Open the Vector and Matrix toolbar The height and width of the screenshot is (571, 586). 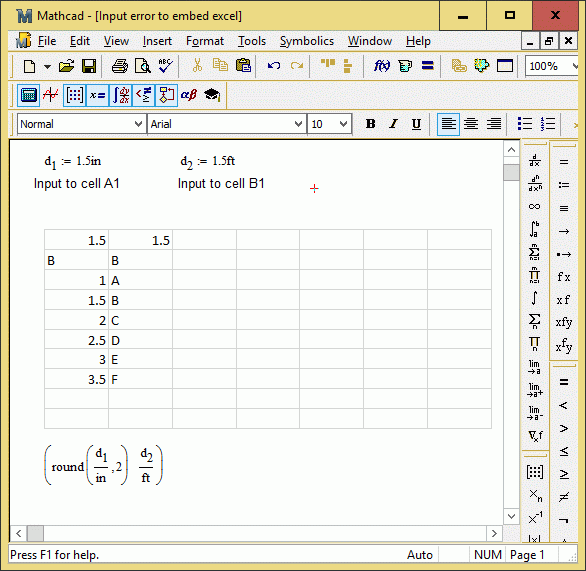tap(74, 95)
